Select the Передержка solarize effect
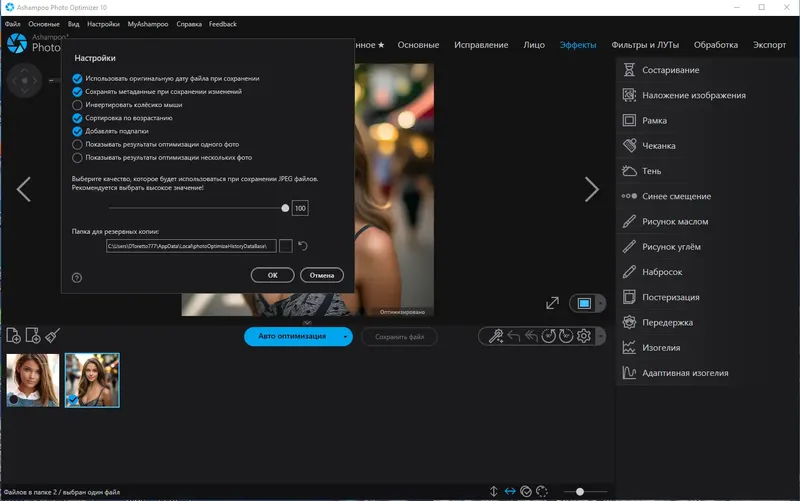The height and width of the screenshot is (501, 800). click(x=657, y=322)
